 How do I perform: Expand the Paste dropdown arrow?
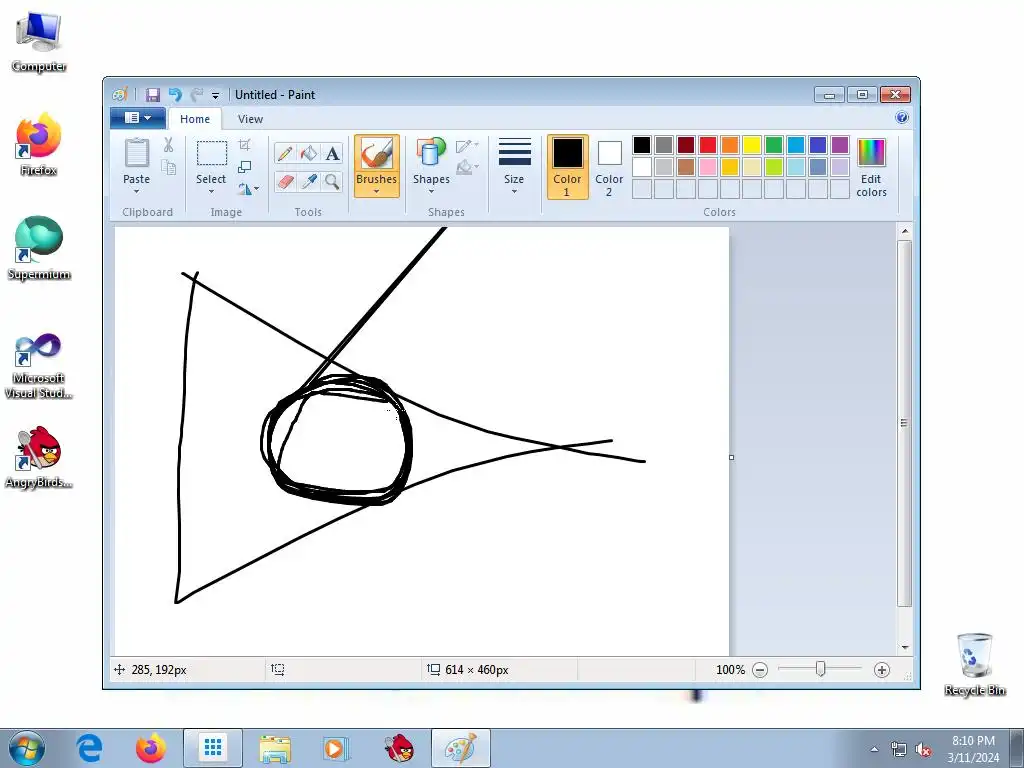coord(136,191)
